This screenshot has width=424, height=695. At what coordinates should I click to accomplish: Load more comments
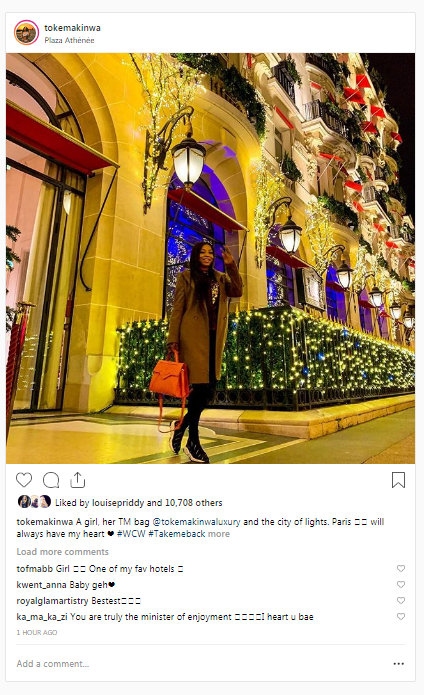[62, 551]
